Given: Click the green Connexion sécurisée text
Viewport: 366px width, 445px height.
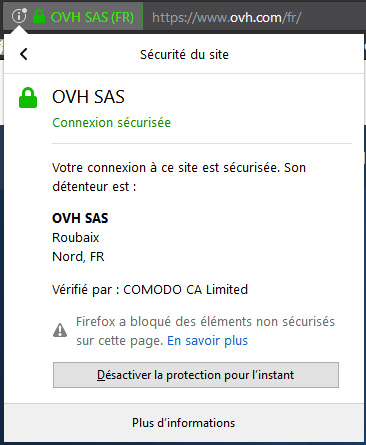Looking at the screenshot, I should click(111, 123).
